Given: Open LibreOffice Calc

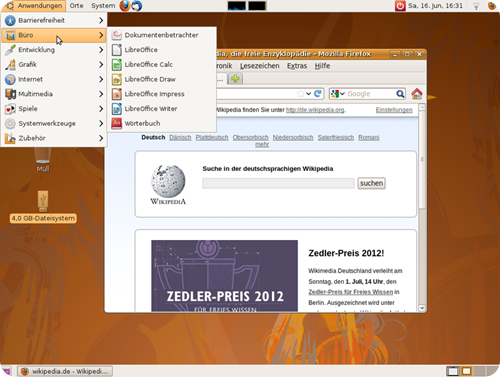Looking at the screenshot, I should point(162,64).
